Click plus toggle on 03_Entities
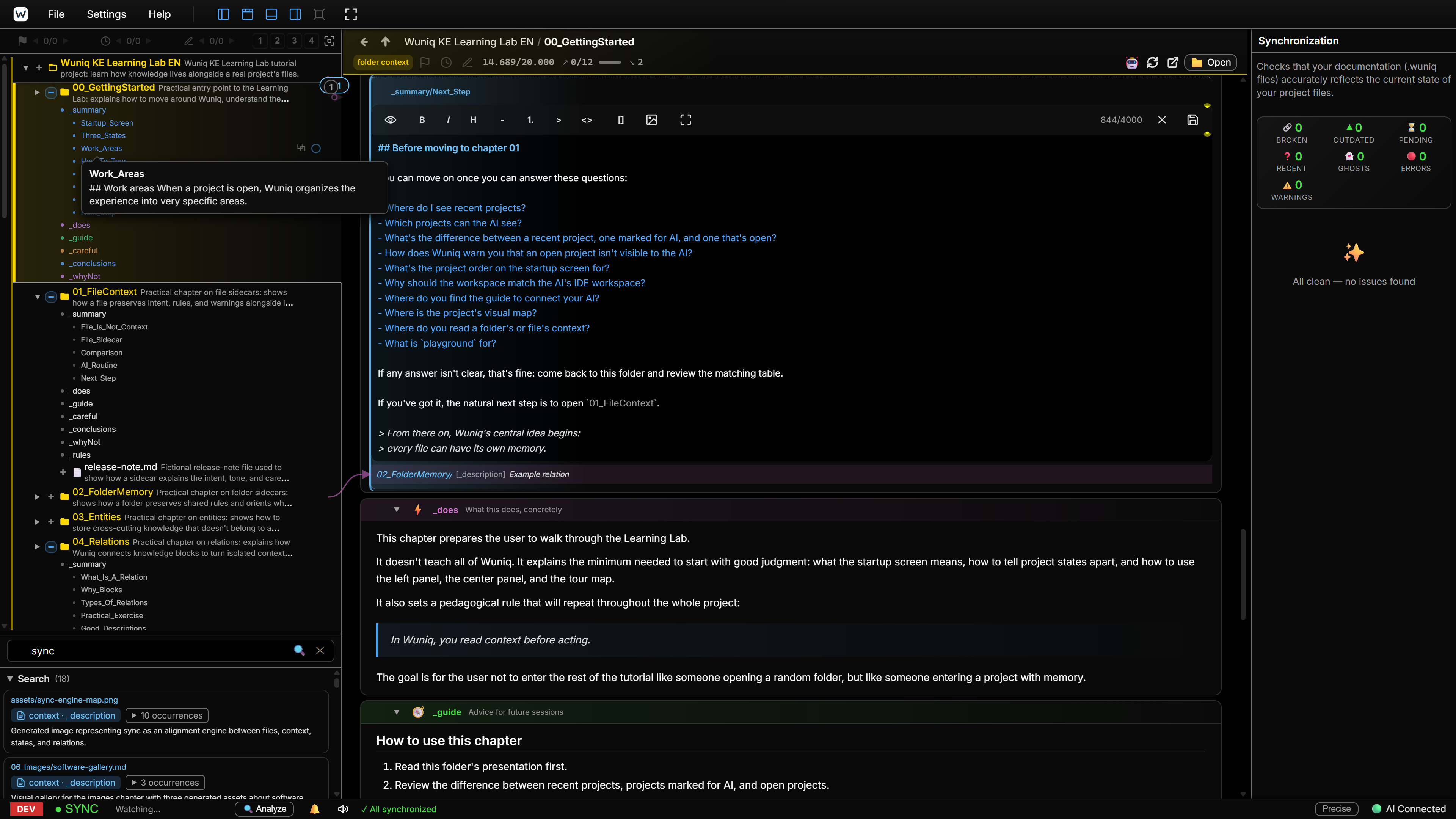The image size is (1456, 819). [x=51, y=522]
